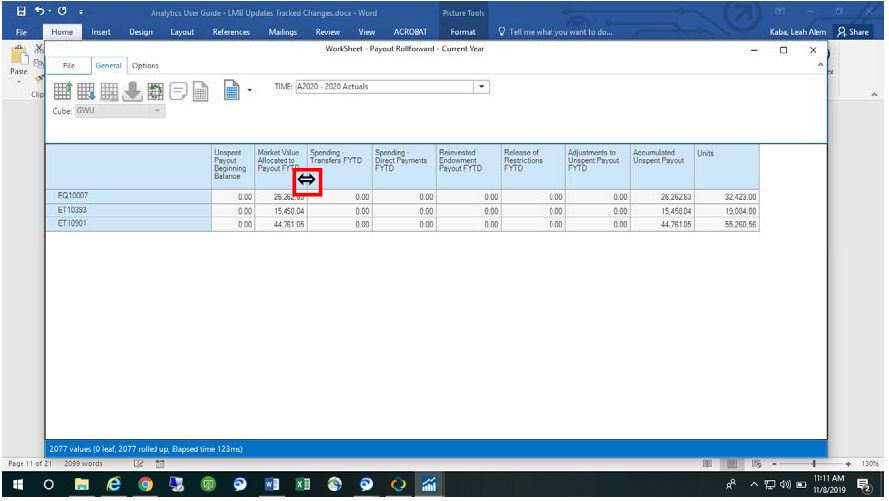The image size is (889, 501).
Task: Save the Word document via Quick Access icon
Action: 21,11
